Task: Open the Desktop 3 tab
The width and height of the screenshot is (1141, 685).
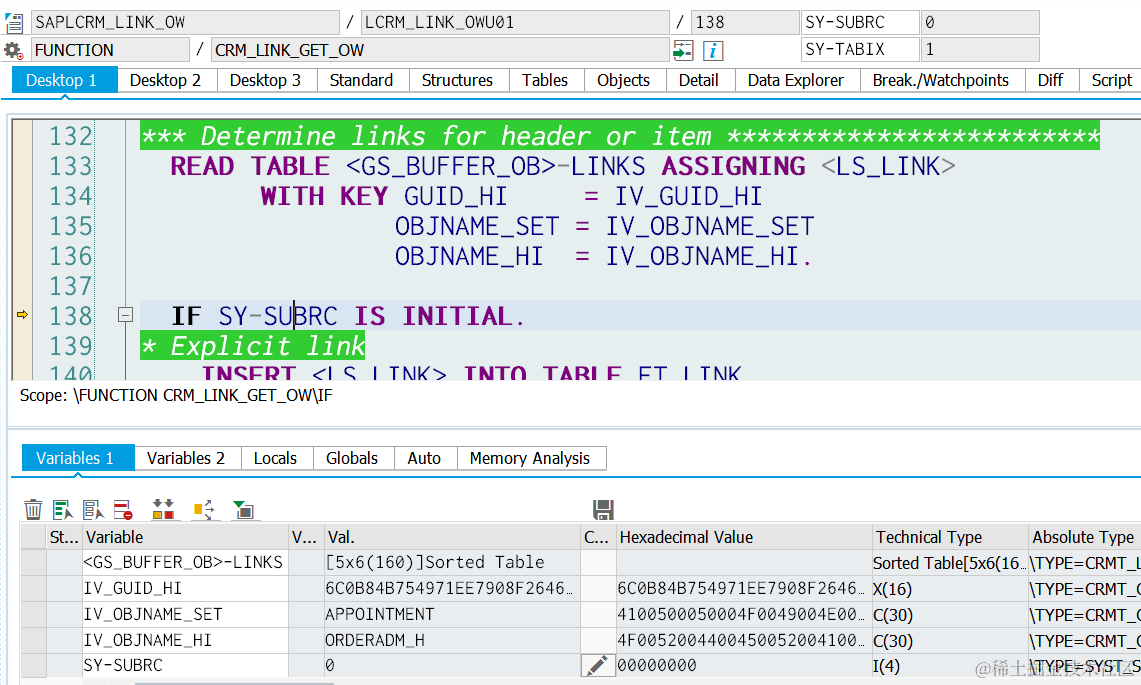Action: [266, 80]
